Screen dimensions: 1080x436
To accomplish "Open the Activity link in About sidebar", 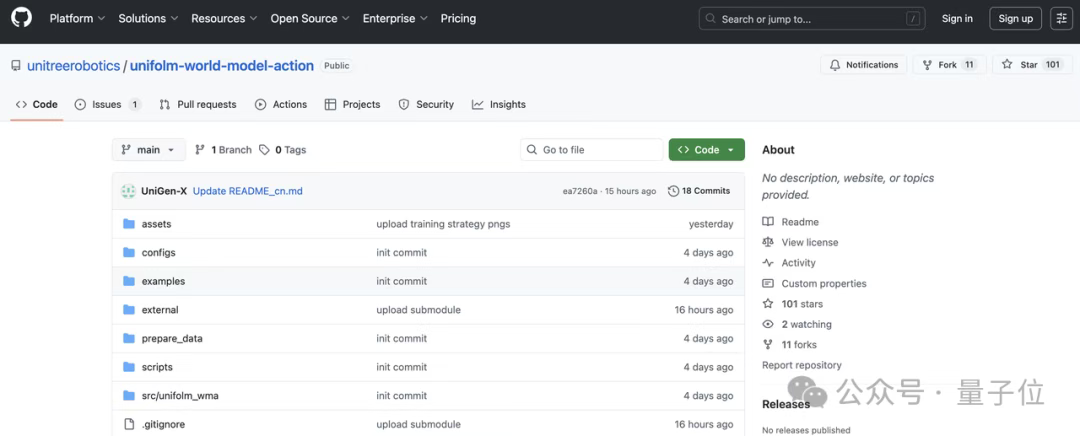I will (x=798, y=263).
